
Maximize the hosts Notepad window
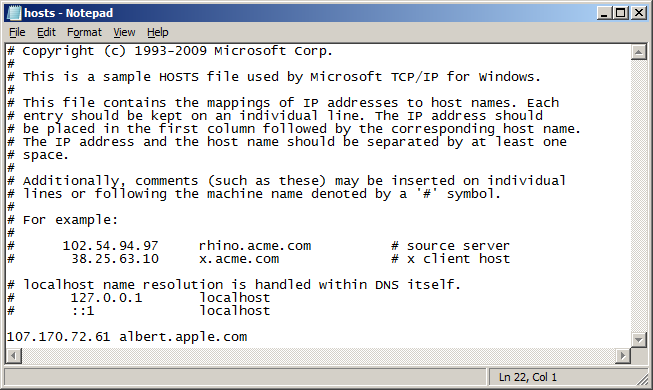pyautogui.click(x=621, y=13)
